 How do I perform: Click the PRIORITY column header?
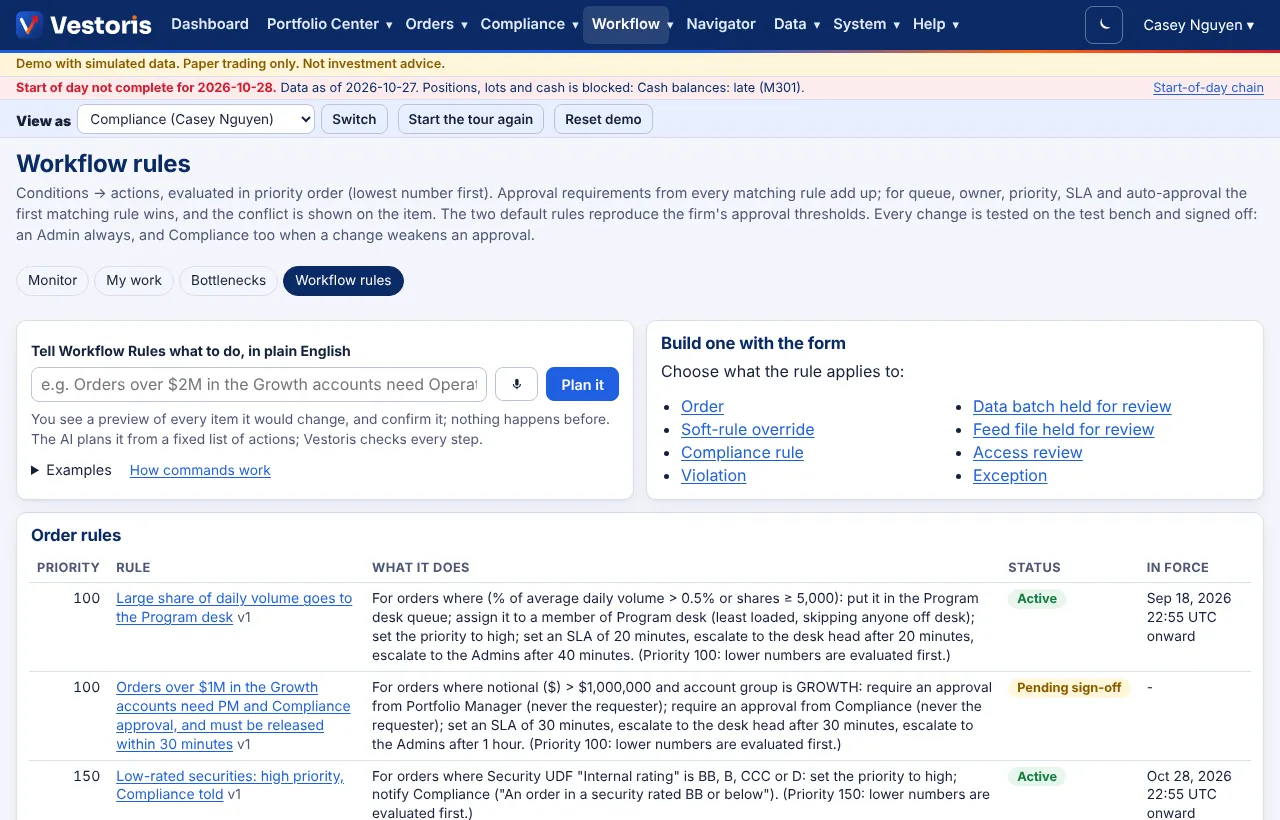68,567
